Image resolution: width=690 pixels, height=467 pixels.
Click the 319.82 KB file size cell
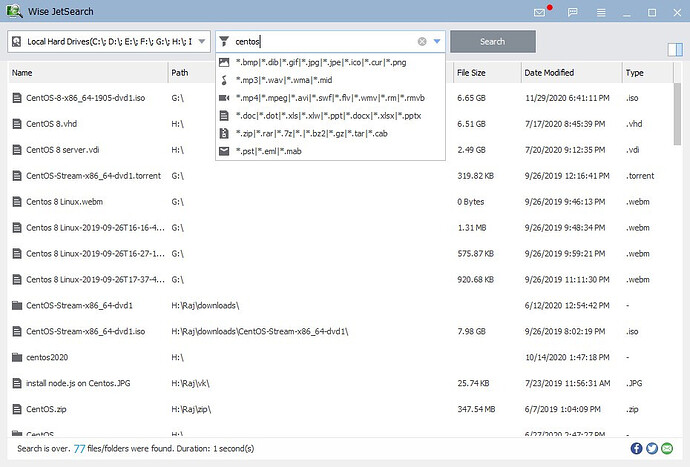click(475, 176)
